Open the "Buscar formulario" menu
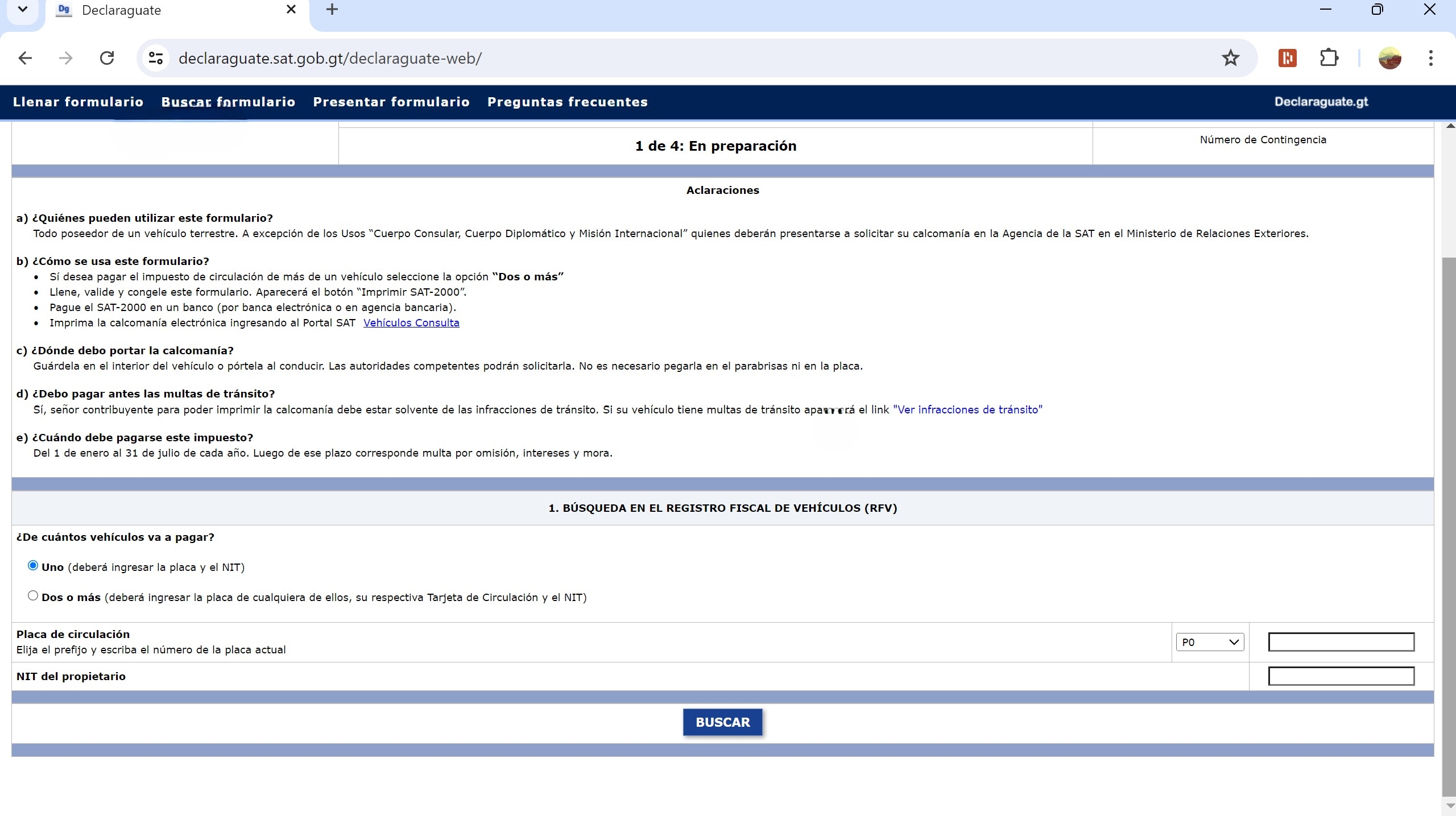1456x820 pixels. point(228,102)
